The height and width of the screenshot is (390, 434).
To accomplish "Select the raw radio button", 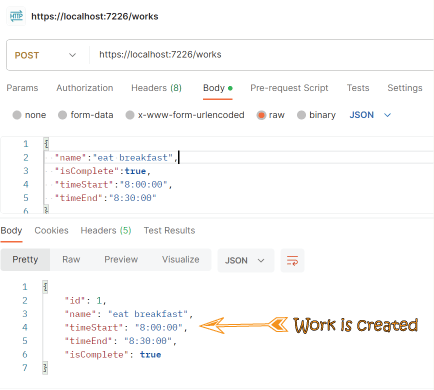I will pos(261,115).
